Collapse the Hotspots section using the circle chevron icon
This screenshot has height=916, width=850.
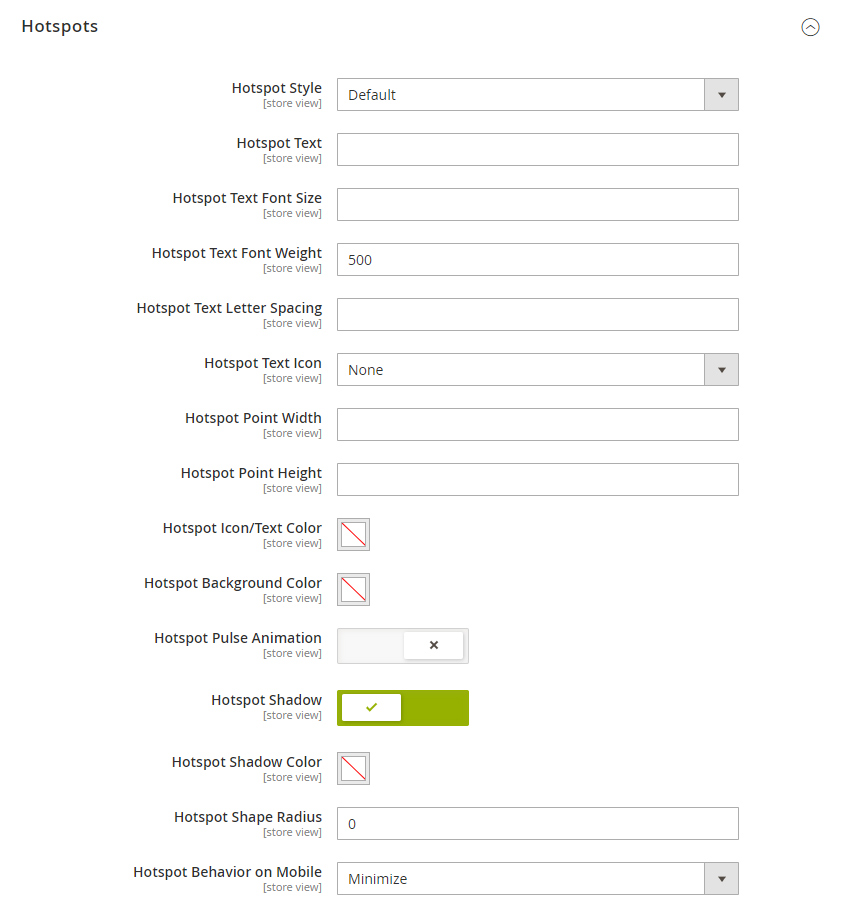pos(810,27)
